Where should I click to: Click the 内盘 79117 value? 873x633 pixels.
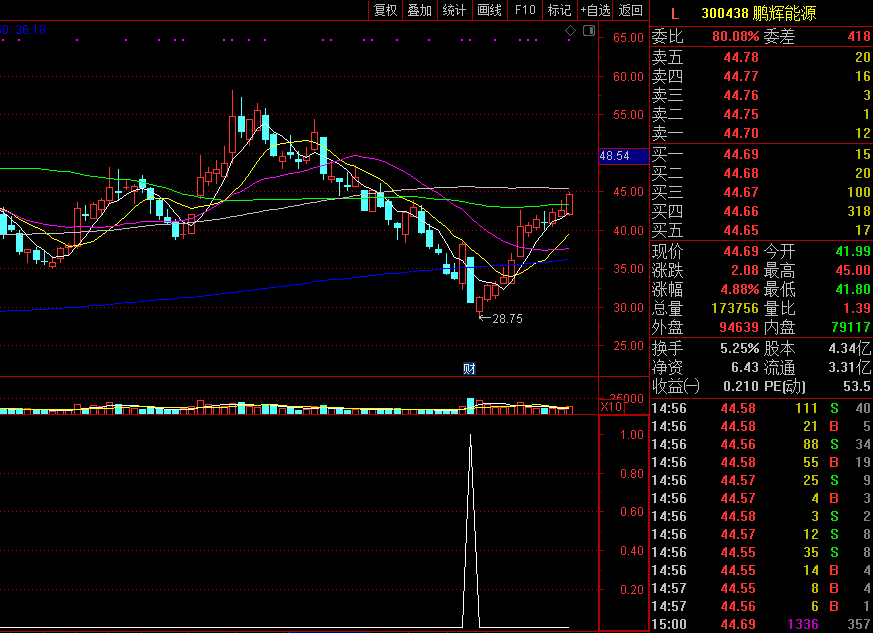click(x=851, y=327)
